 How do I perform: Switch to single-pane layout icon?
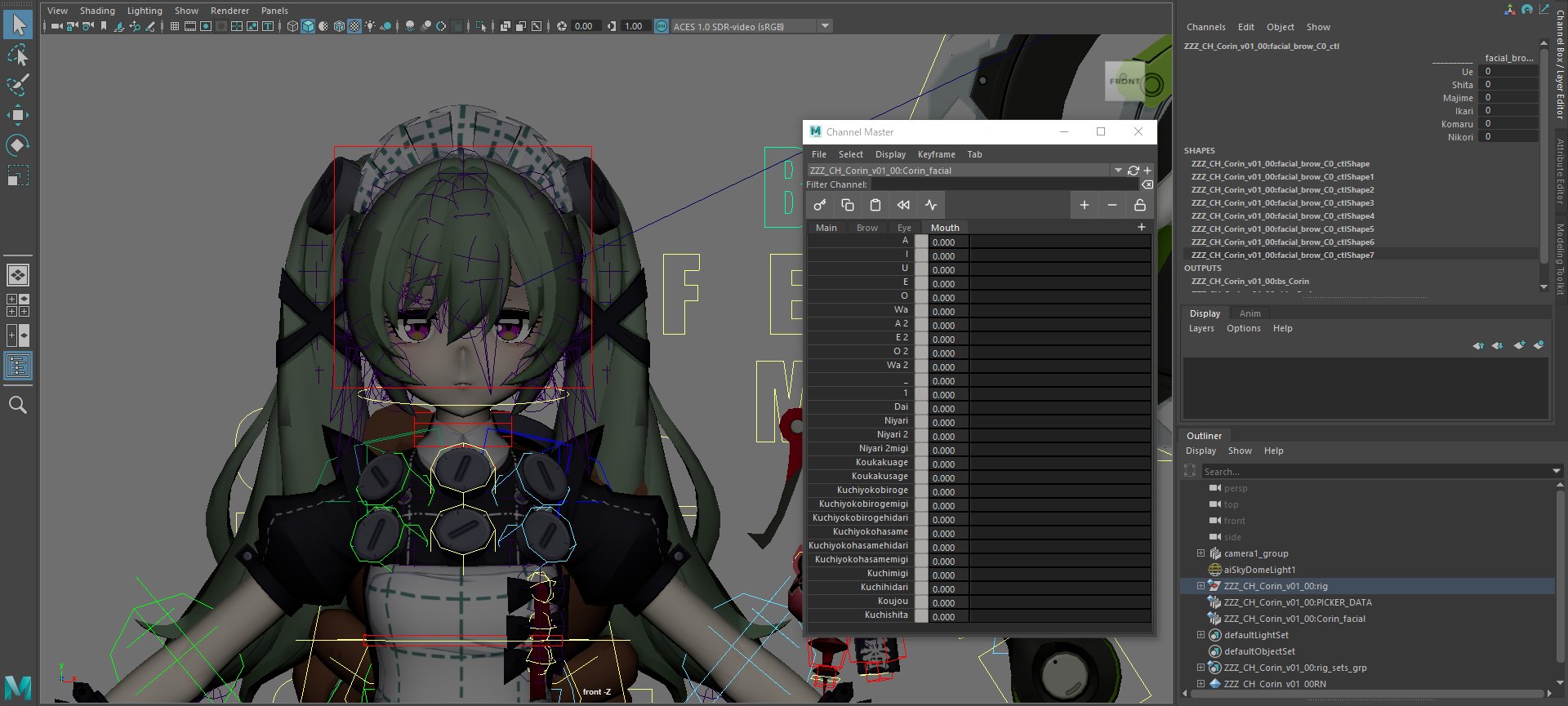[x=17, y=275]
